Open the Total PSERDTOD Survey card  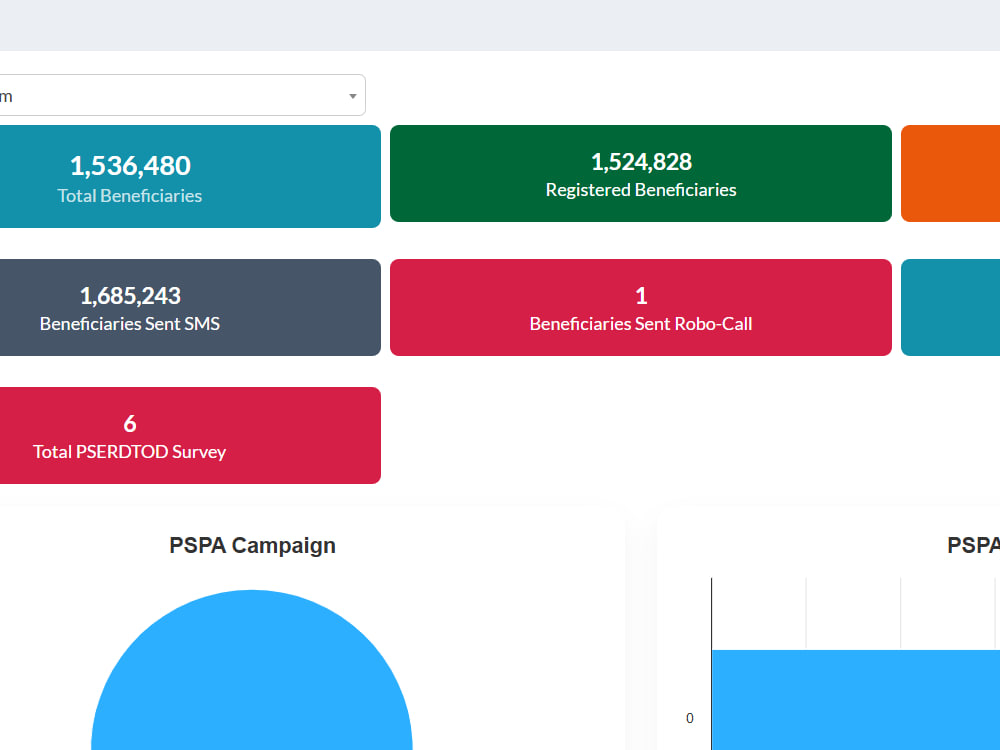[190, 436]
